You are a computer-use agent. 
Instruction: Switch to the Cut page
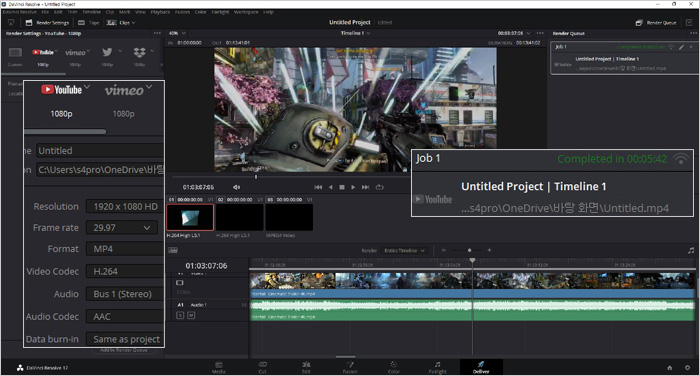262,368
